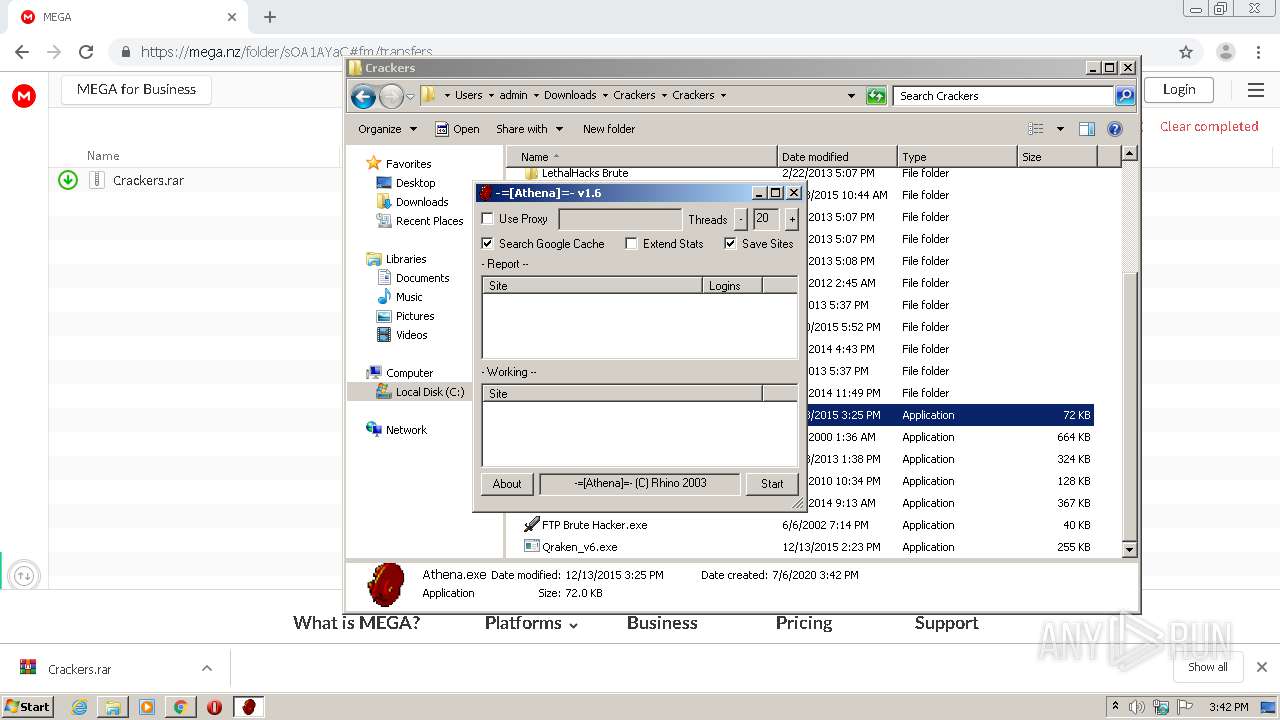
Task: Click the Open toolbar item in Explorer
Action: 457,129
